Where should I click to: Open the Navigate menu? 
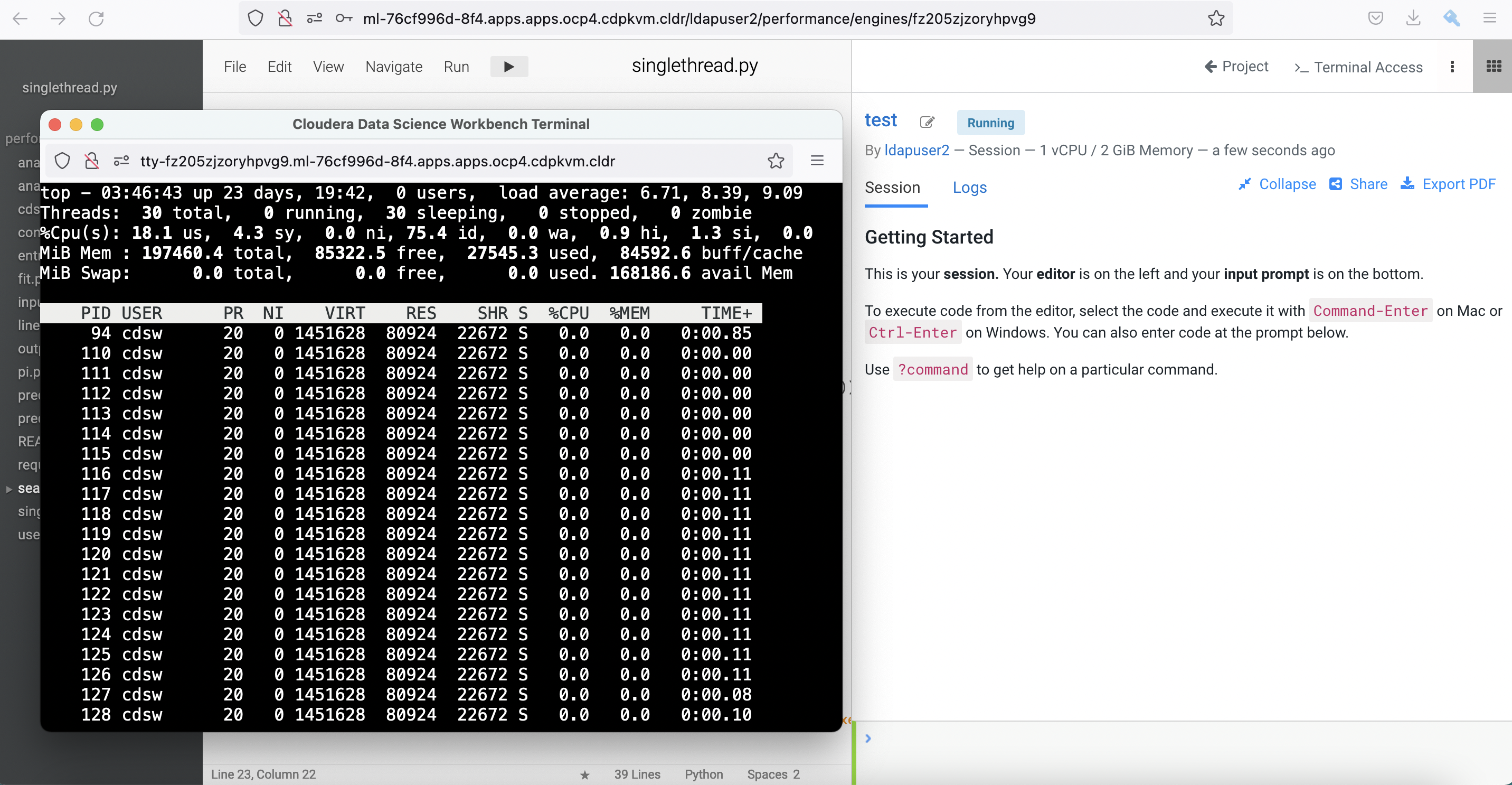click(x=393, y=67)
